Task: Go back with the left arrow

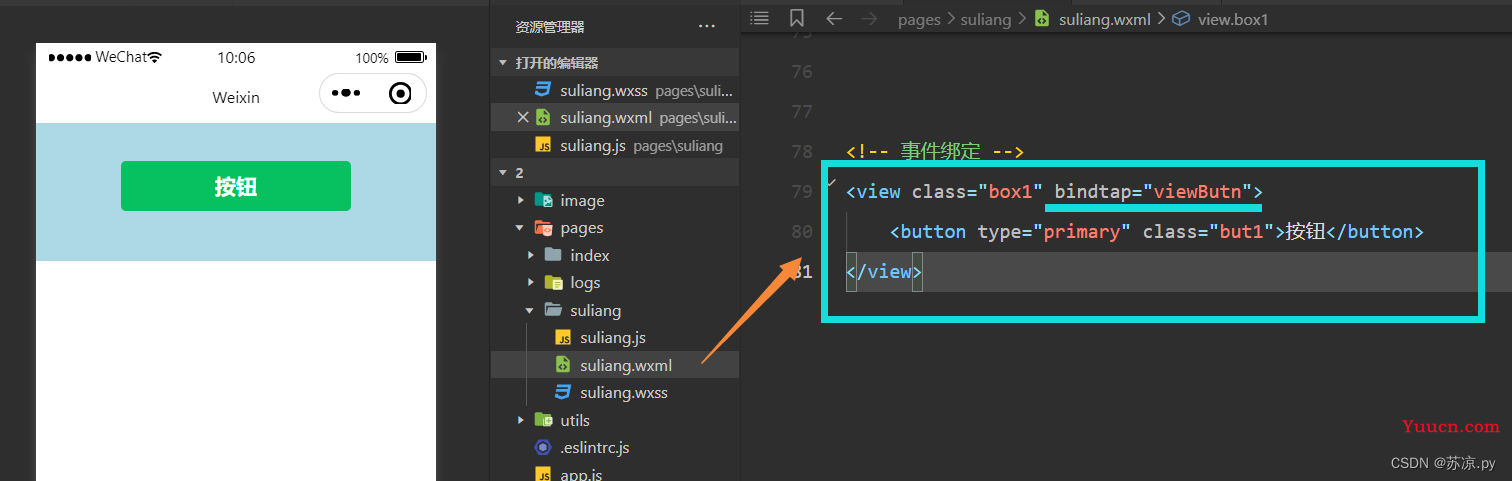Action: click(x=834, y=18)
